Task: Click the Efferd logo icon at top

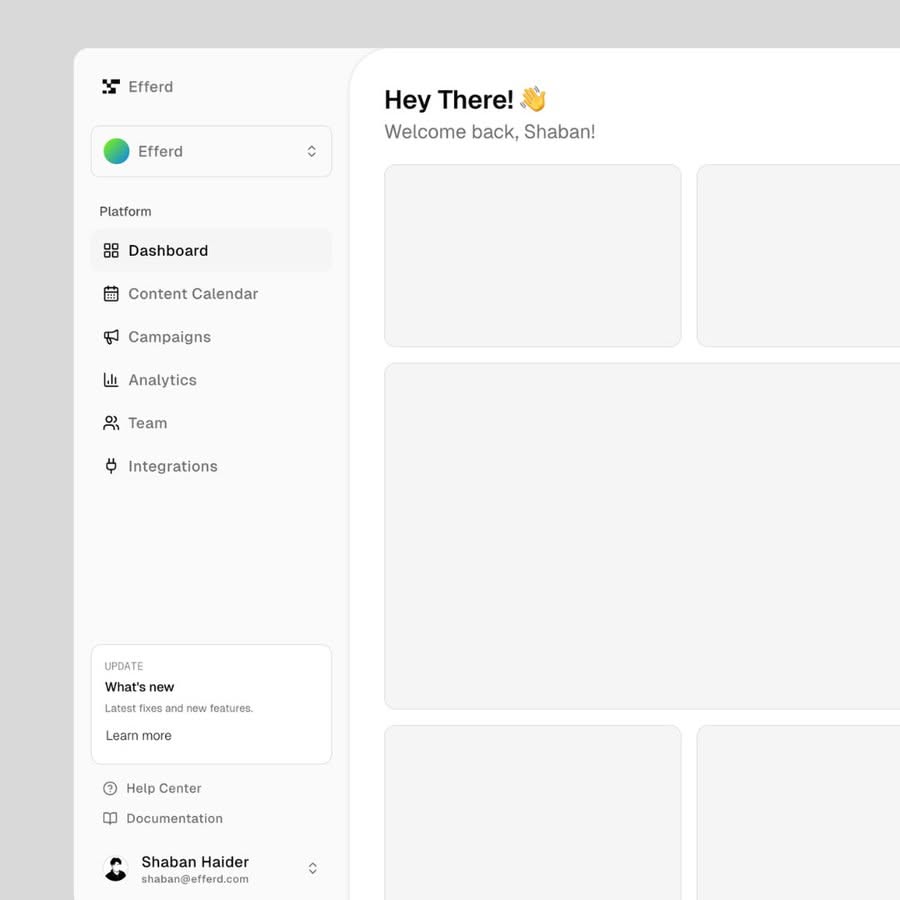Action: point(110,87)
